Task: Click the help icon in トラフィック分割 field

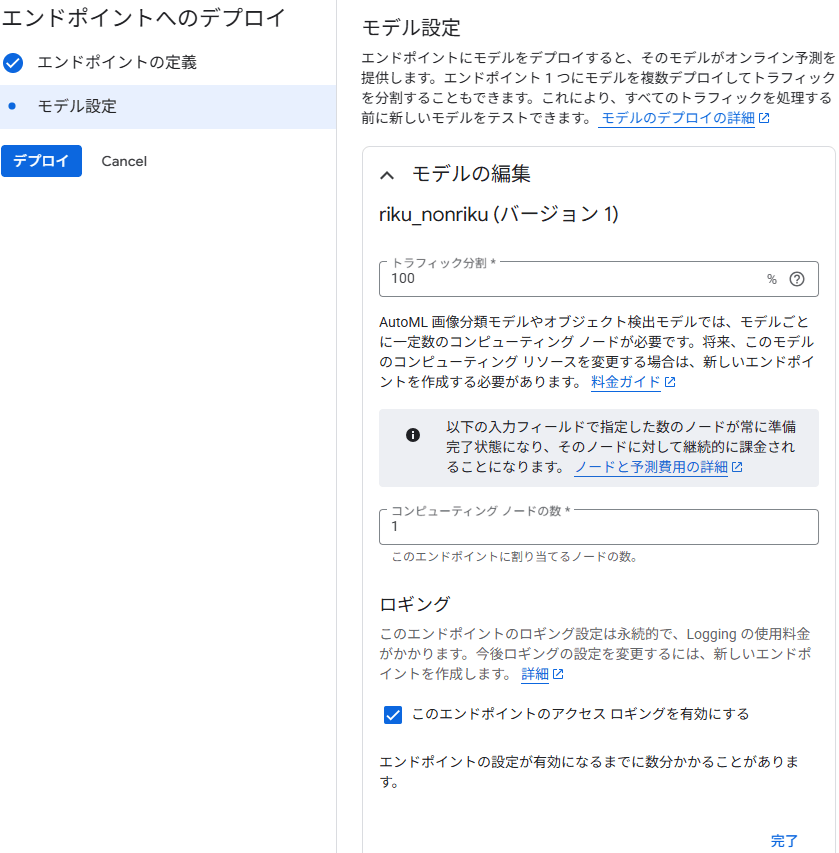Action: (x=797, y=279)
